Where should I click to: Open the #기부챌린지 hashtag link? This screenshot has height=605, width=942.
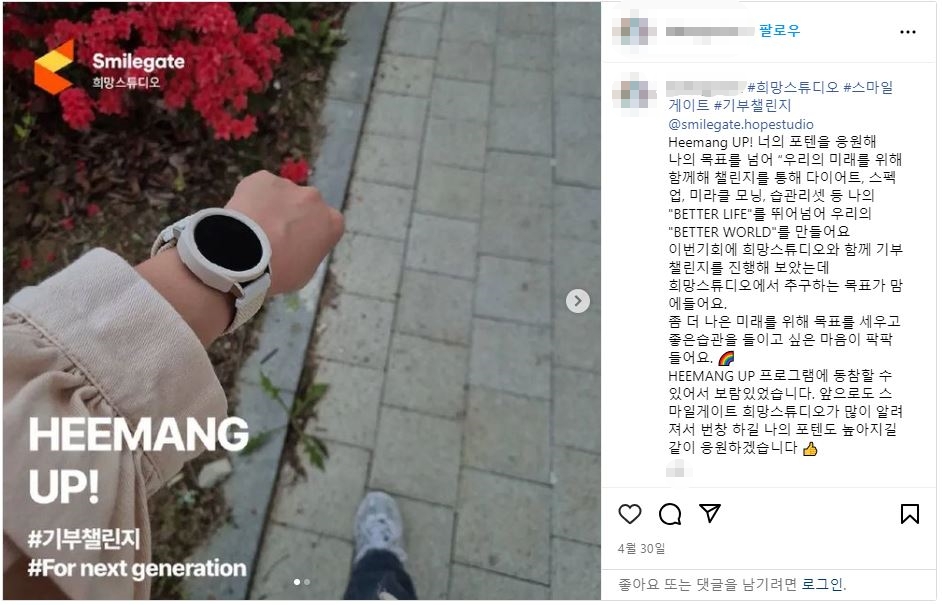click(753, 106)
